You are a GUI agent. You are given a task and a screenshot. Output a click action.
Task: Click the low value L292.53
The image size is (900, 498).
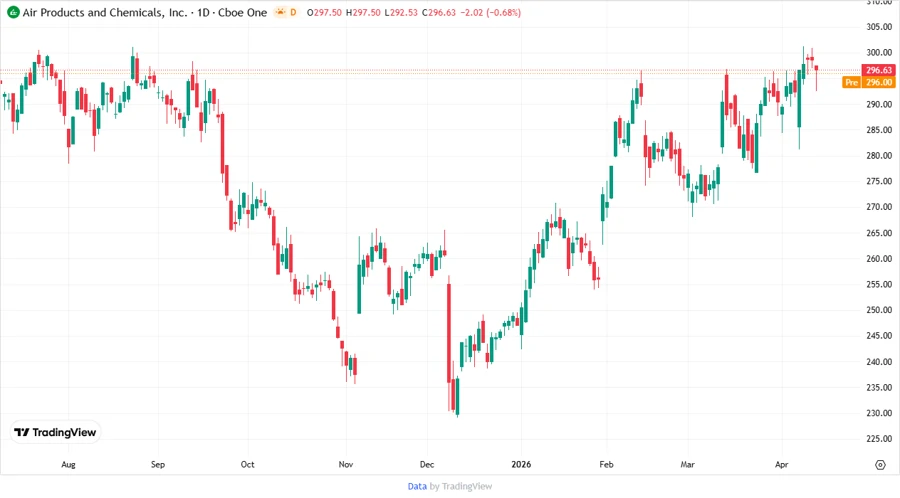click(401, 12)
